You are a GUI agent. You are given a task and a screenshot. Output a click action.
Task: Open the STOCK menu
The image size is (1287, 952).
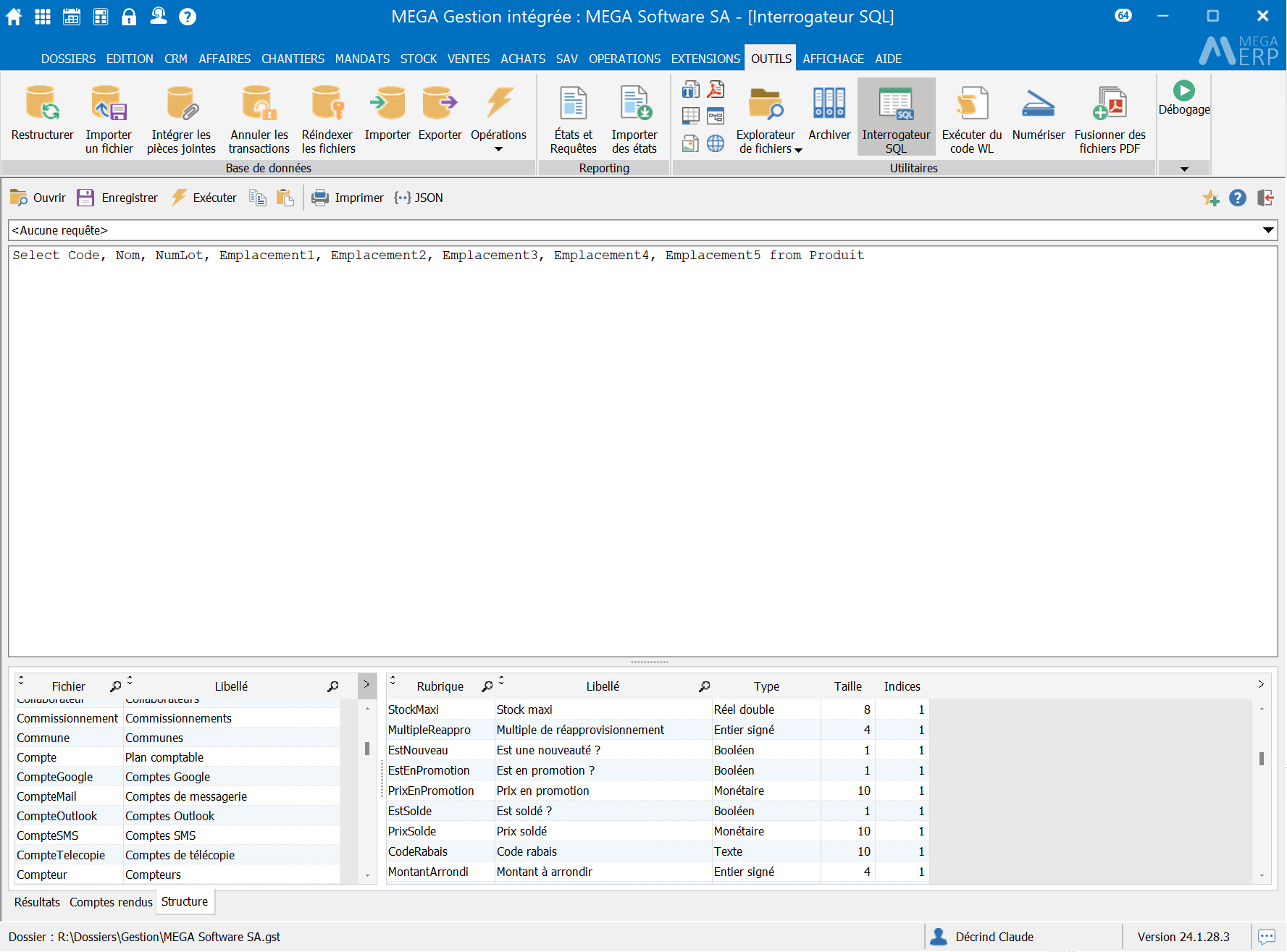pos(419,59)
